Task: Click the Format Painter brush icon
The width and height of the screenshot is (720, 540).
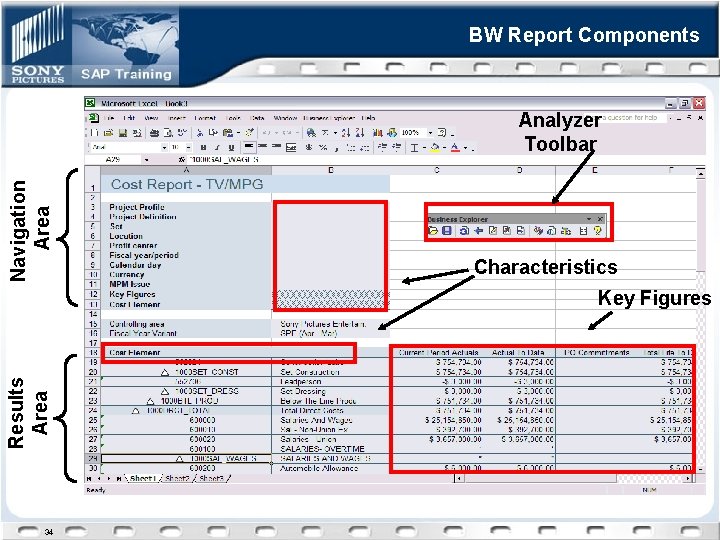Action: [249, 133]
